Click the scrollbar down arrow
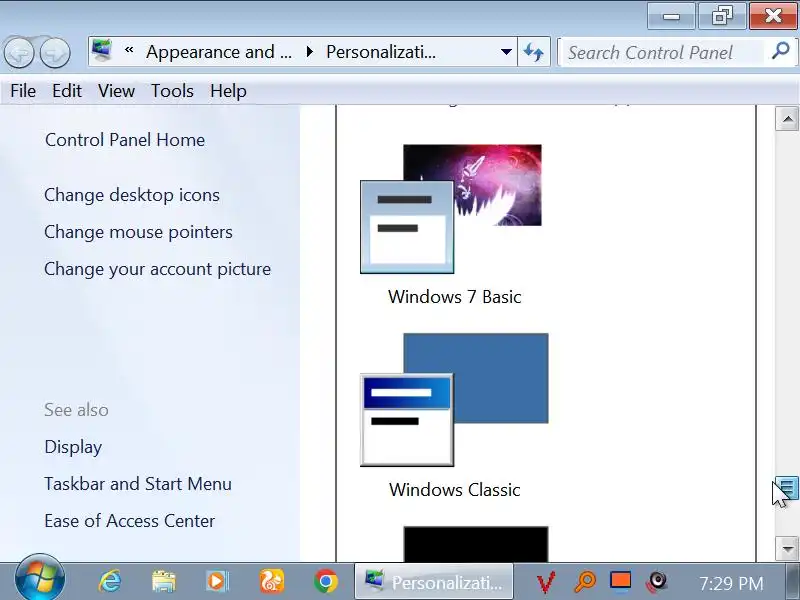The image size is (800, 600). point(787,549)
